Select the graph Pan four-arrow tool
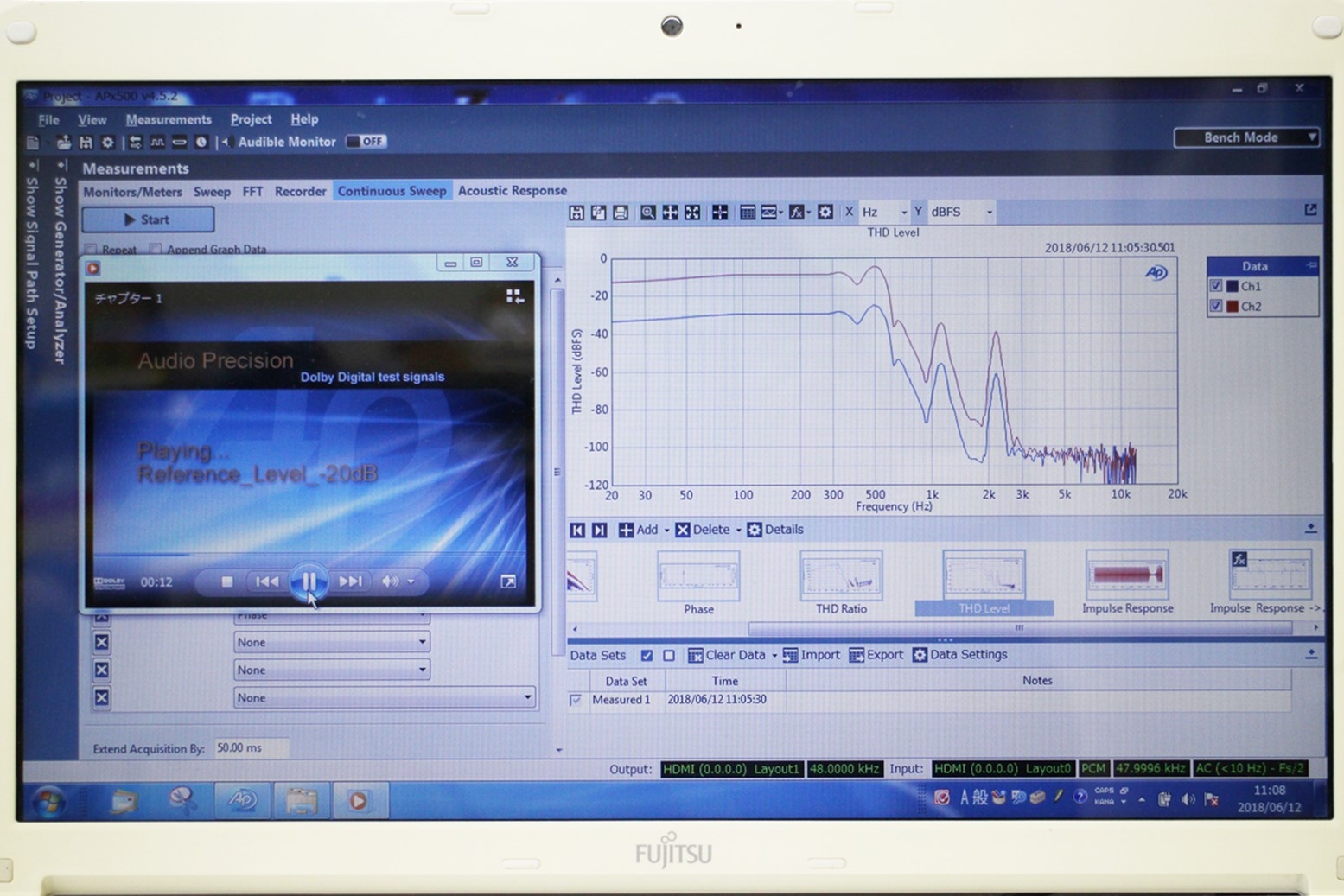This screenshot has width=1344, height=896. point(670,213)
